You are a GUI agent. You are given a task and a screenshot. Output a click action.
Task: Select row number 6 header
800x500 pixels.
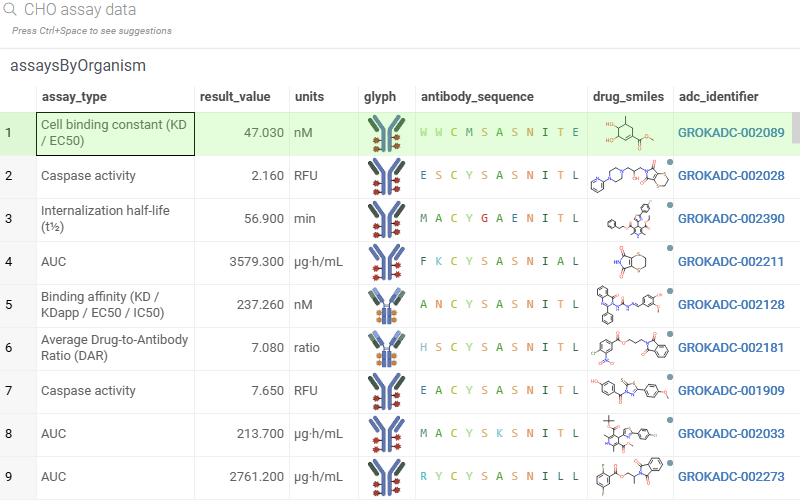[10, 348]
